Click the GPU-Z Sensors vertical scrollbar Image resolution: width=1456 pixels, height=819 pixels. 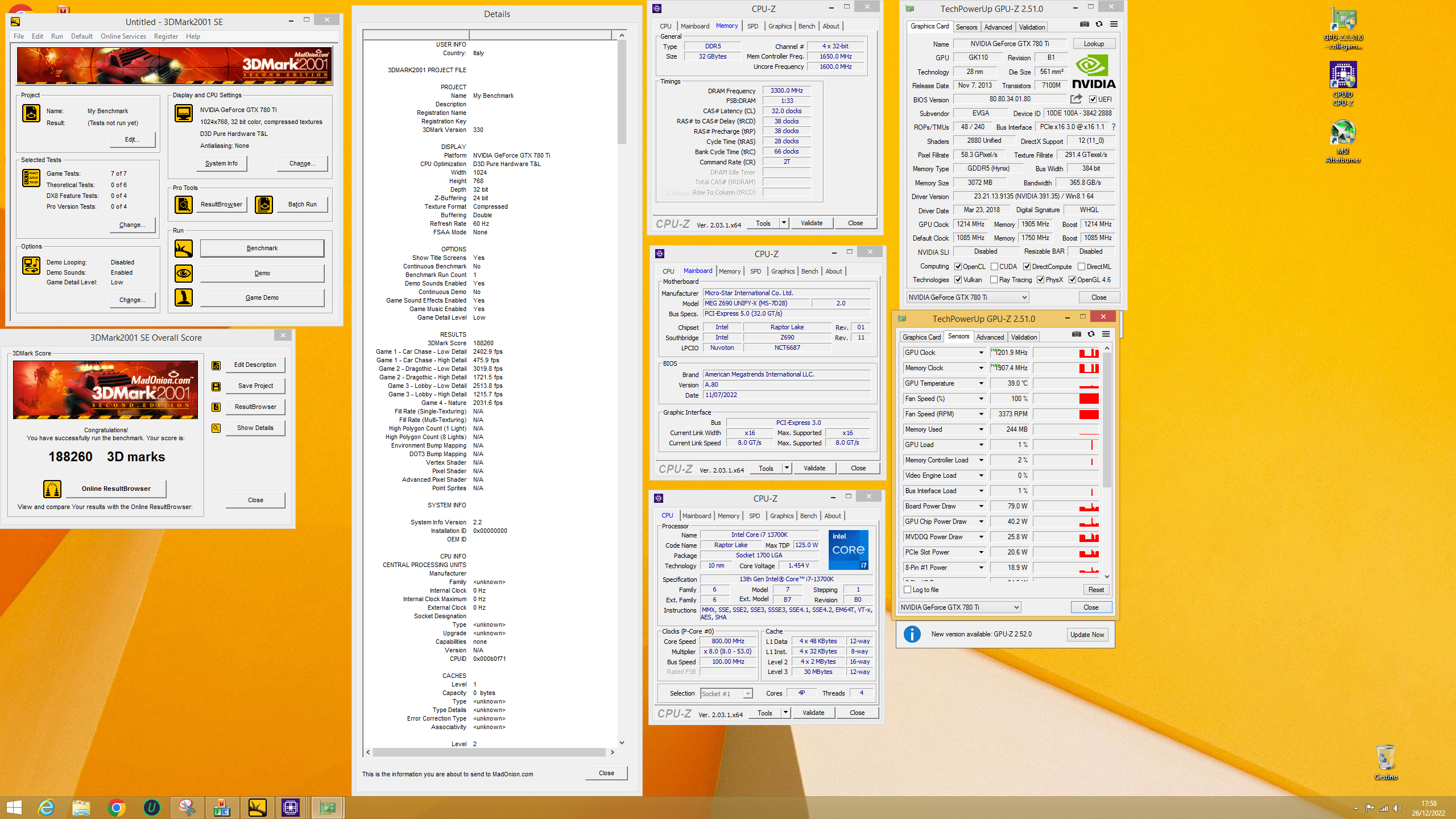point(1106,462)
